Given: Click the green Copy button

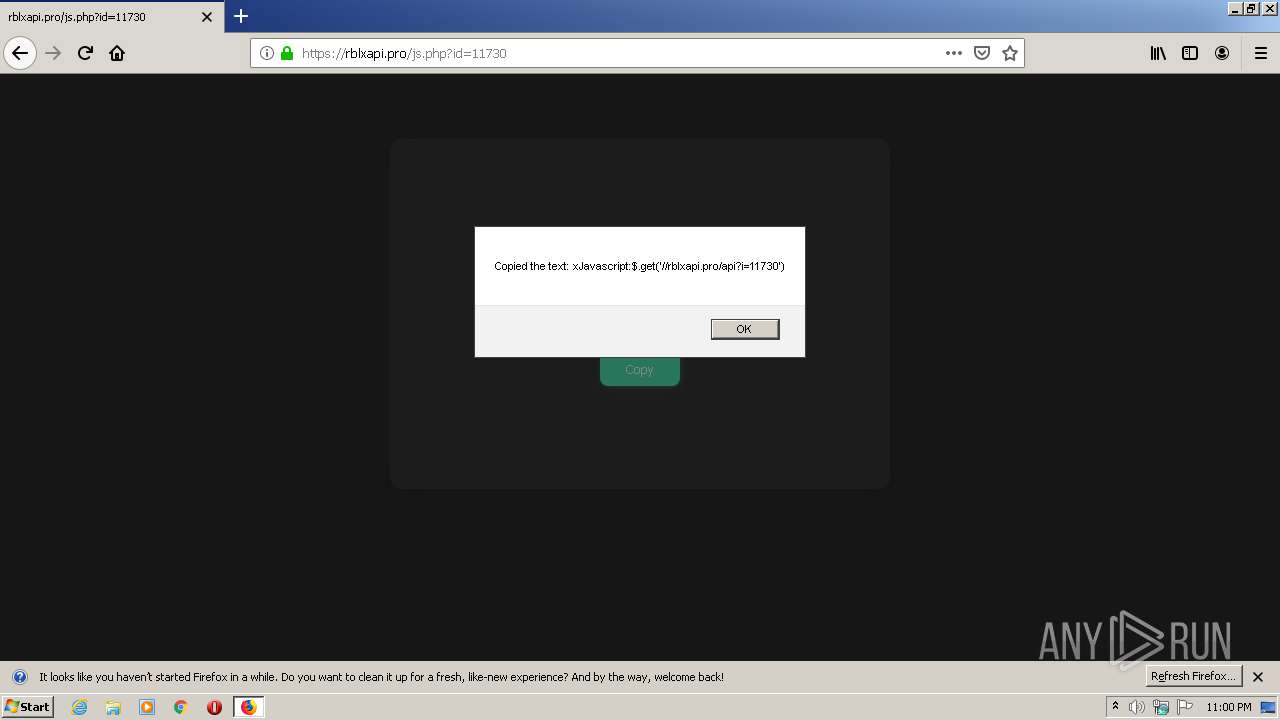Looking at the screenshot, I should point(639,370).
